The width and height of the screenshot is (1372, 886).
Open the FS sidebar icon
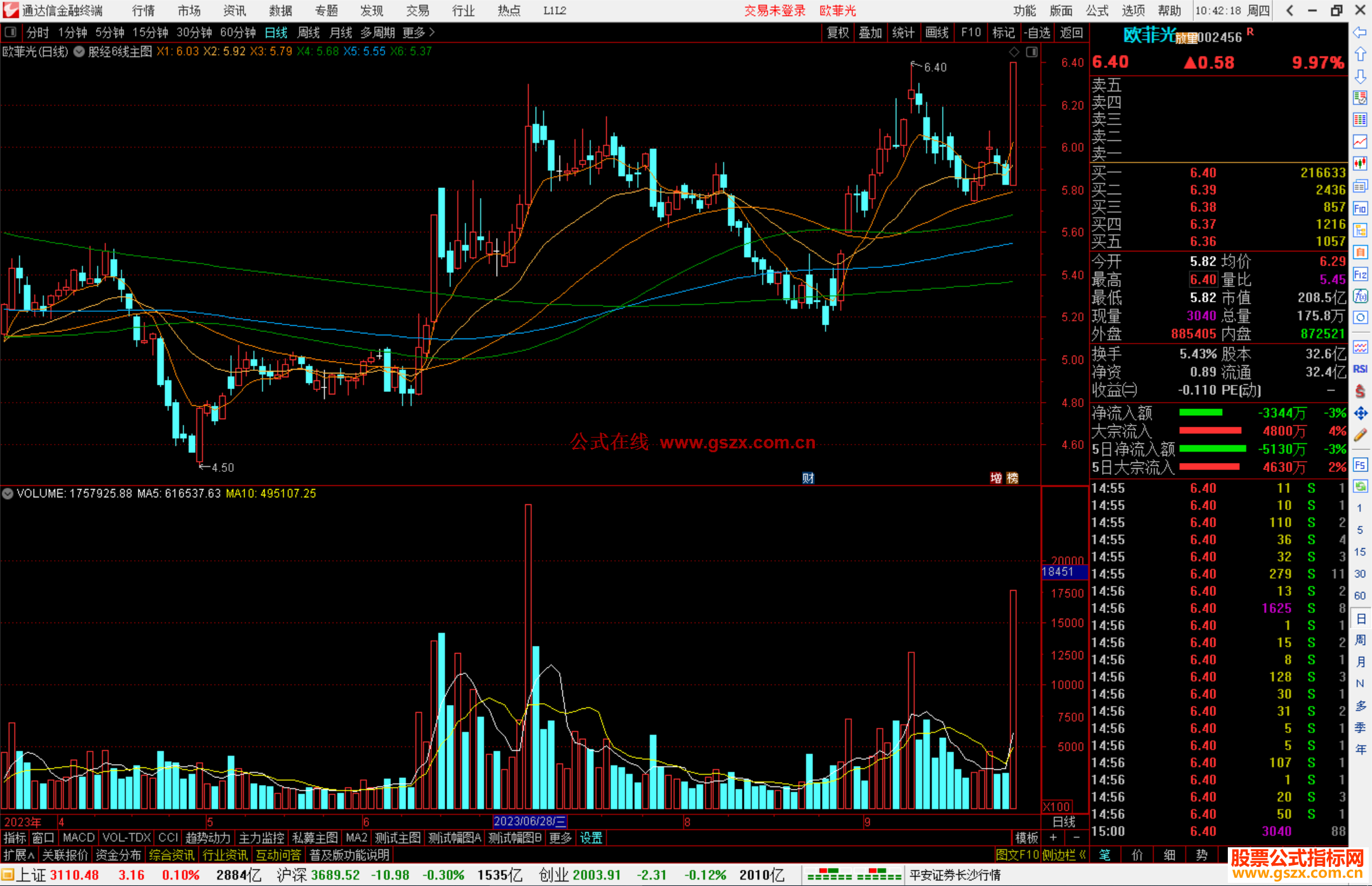tap(1360, 465)
